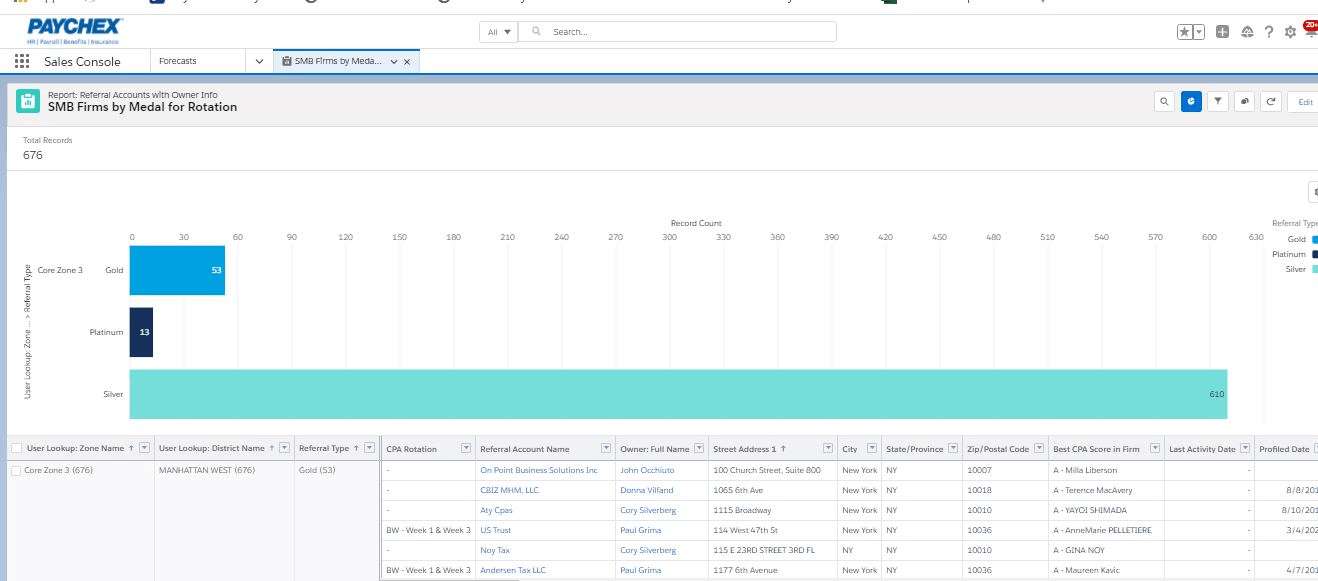Select the 100 Church Street, Suite 800 cell
This screenshot has height=581, width=1318.
click(x=772, y=470)
